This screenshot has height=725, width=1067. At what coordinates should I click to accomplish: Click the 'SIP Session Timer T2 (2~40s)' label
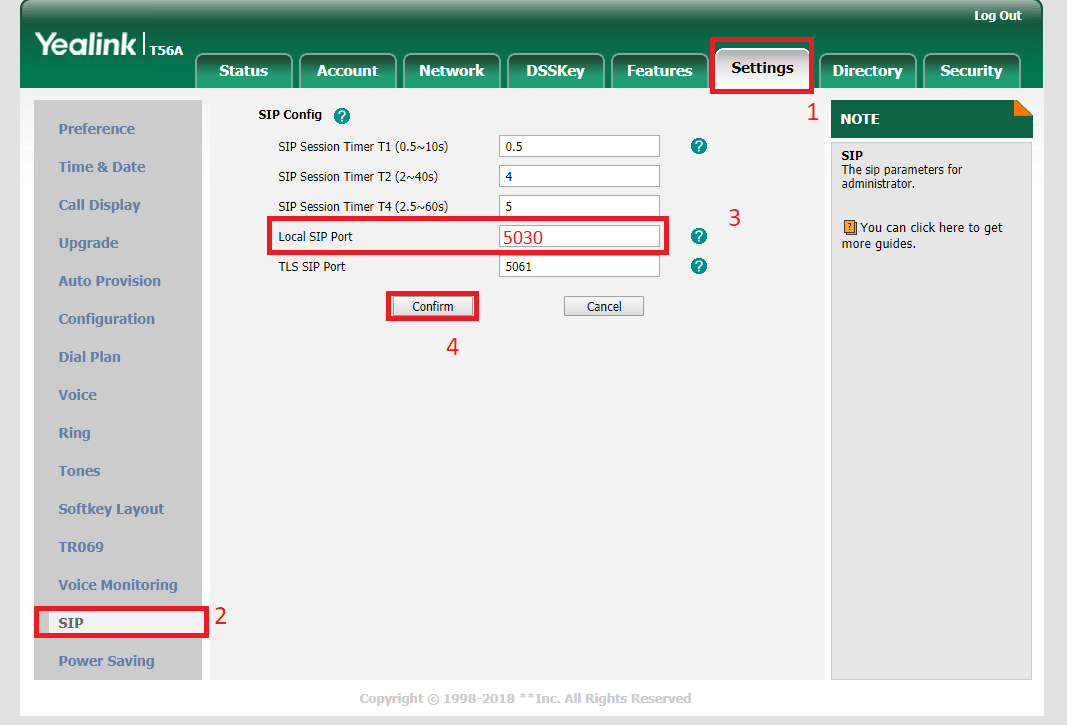tap(358, 177)
